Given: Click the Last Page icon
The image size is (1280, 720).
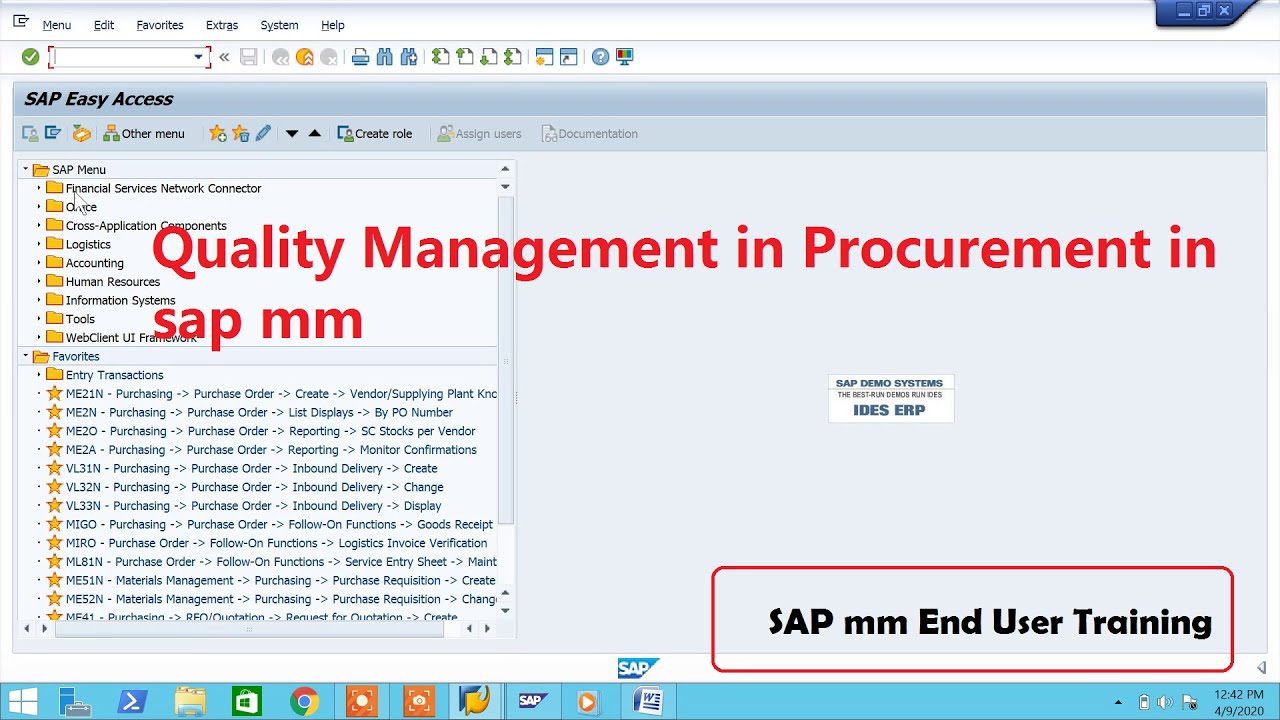Looking at the screenshot, I should [x=513, y=57].
